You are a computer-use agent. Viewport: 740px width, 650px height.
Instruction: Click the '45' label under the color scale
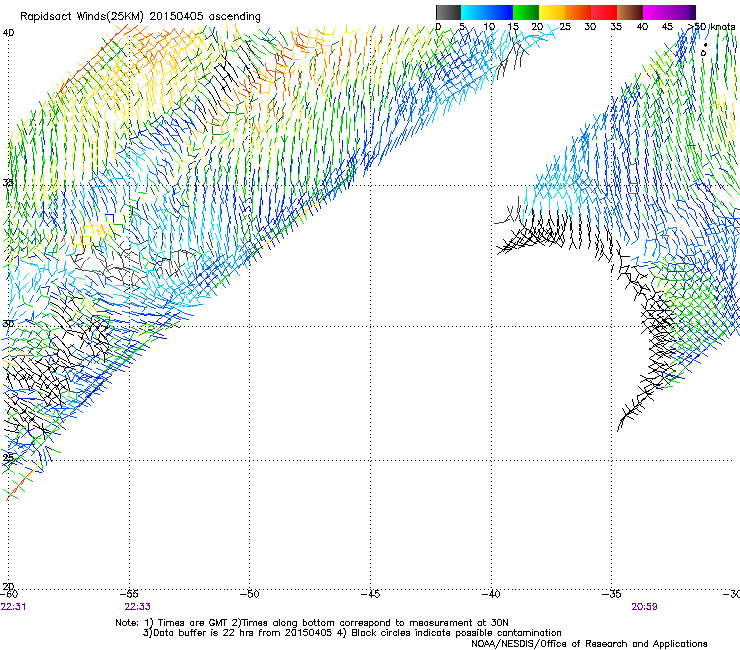(667, 27)
